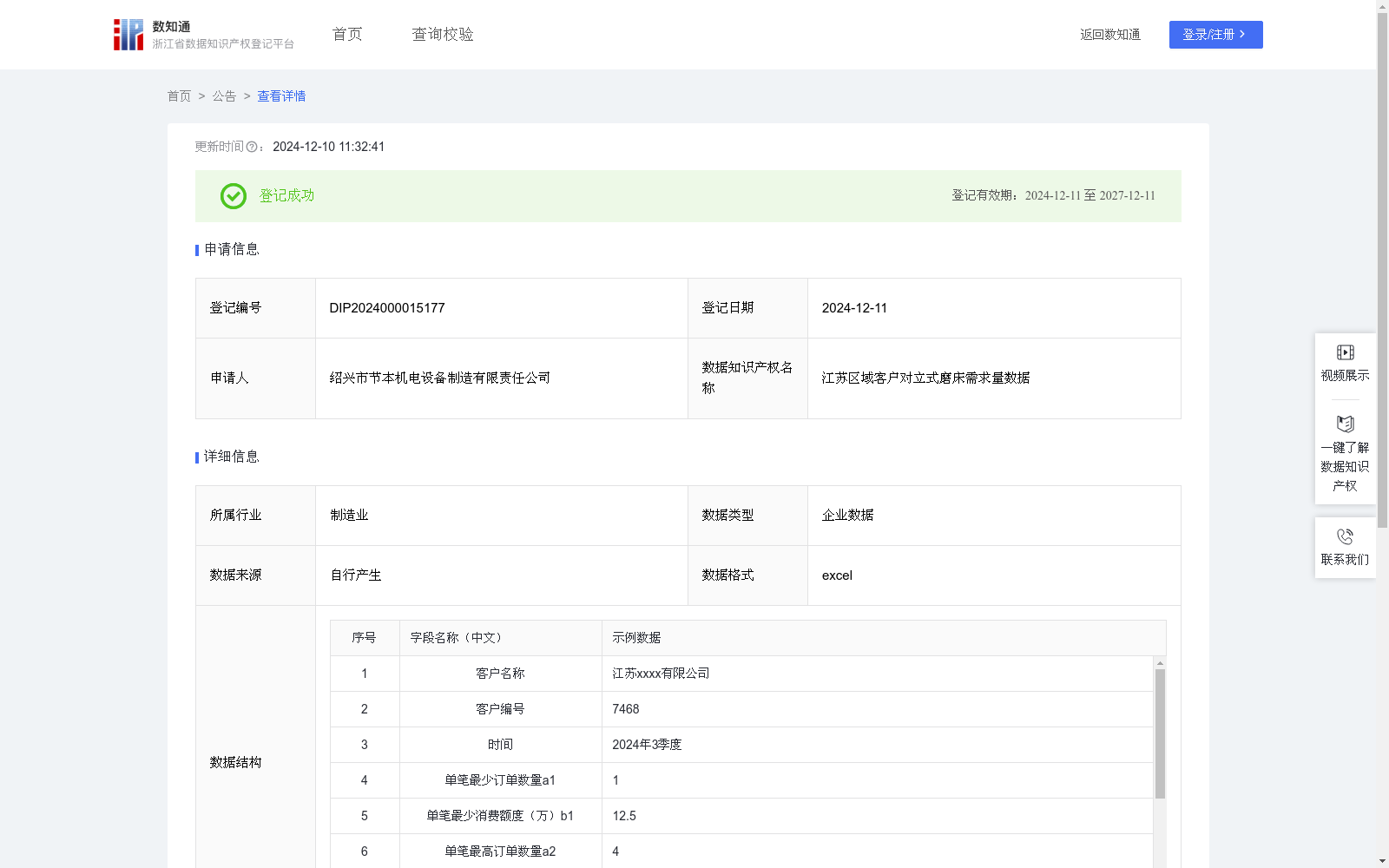
Task: Click sample value 7468
Action: [x=626, y=709]
